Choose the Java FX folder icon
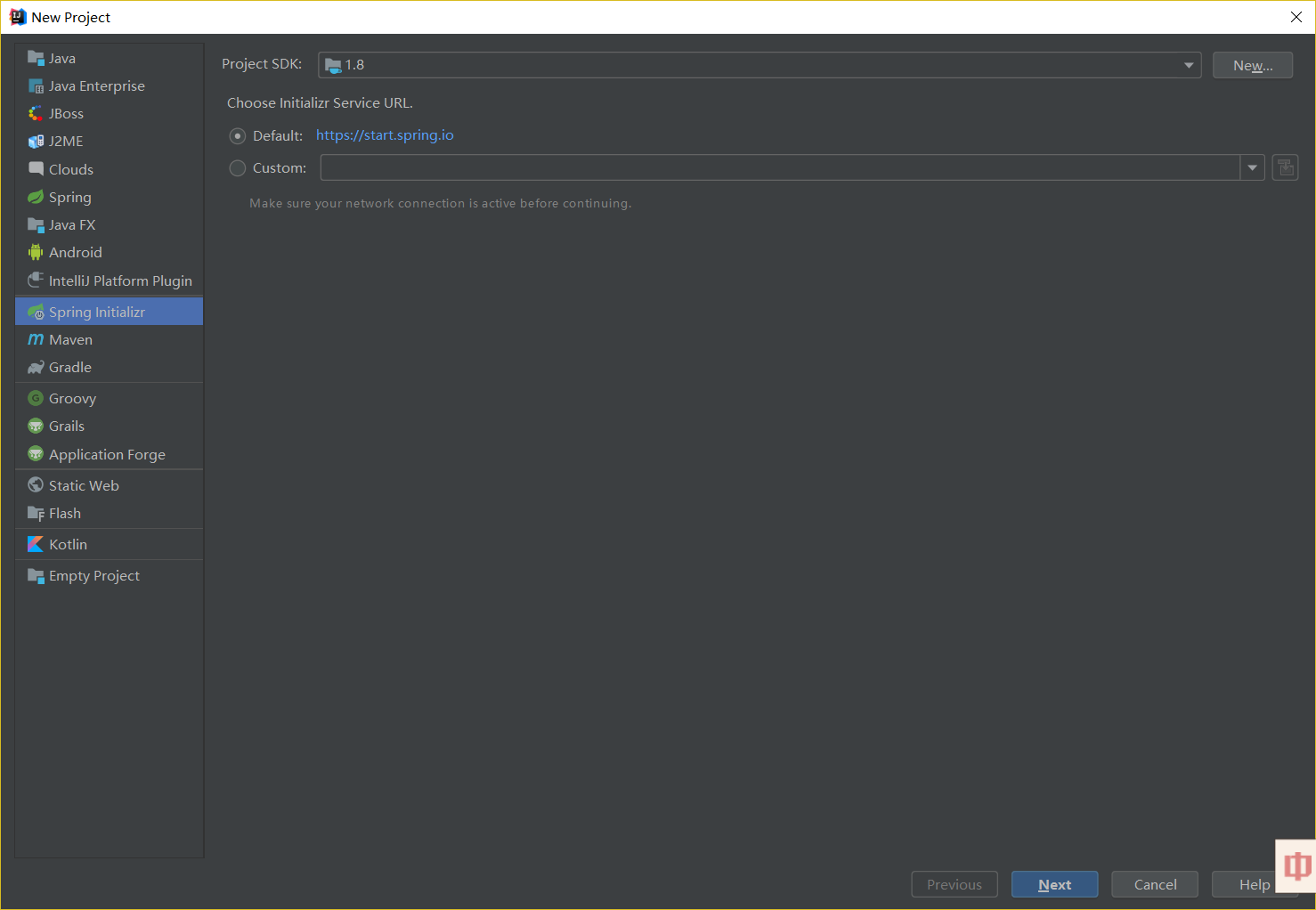The width and height of the screenshot is (1316, 910). point(36,224)
